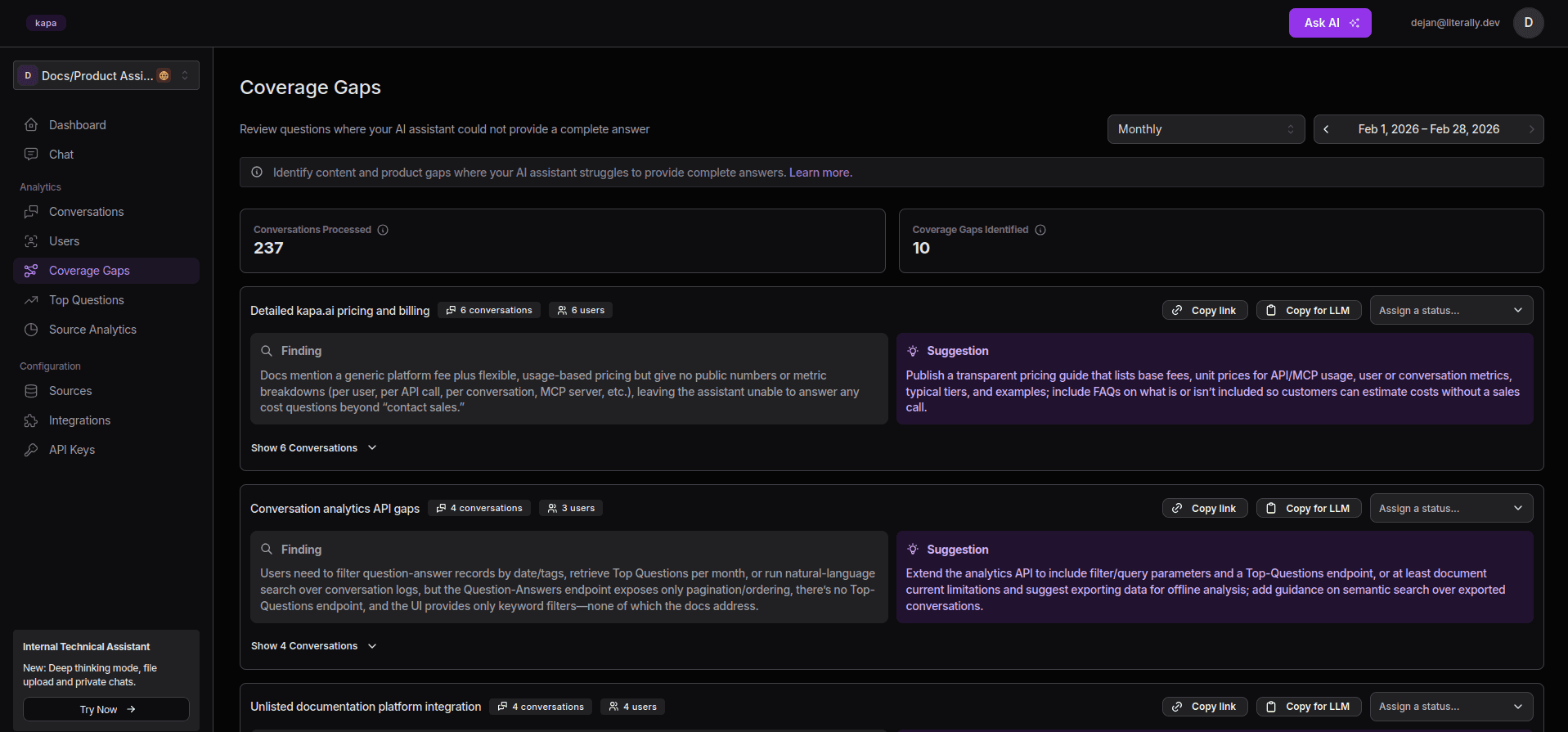Image resolution: width=1568 pixels, height=732 pixels.
Task: Click the 4 conversations badge for analytics API gaps
Action: click(479, 508)
